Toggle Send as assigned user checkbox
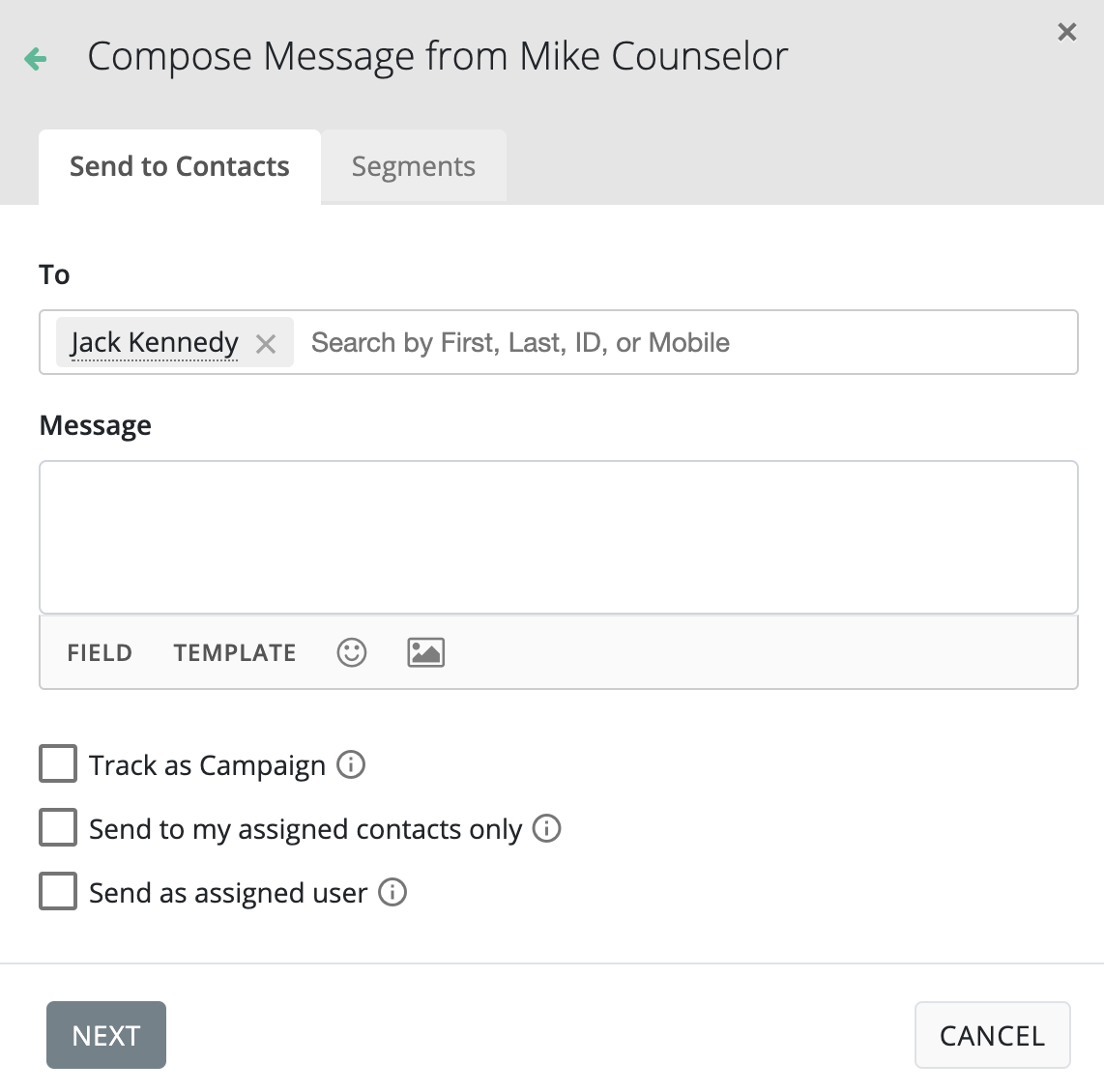This screenshot has height=1092, width=1104. (58, 891)
